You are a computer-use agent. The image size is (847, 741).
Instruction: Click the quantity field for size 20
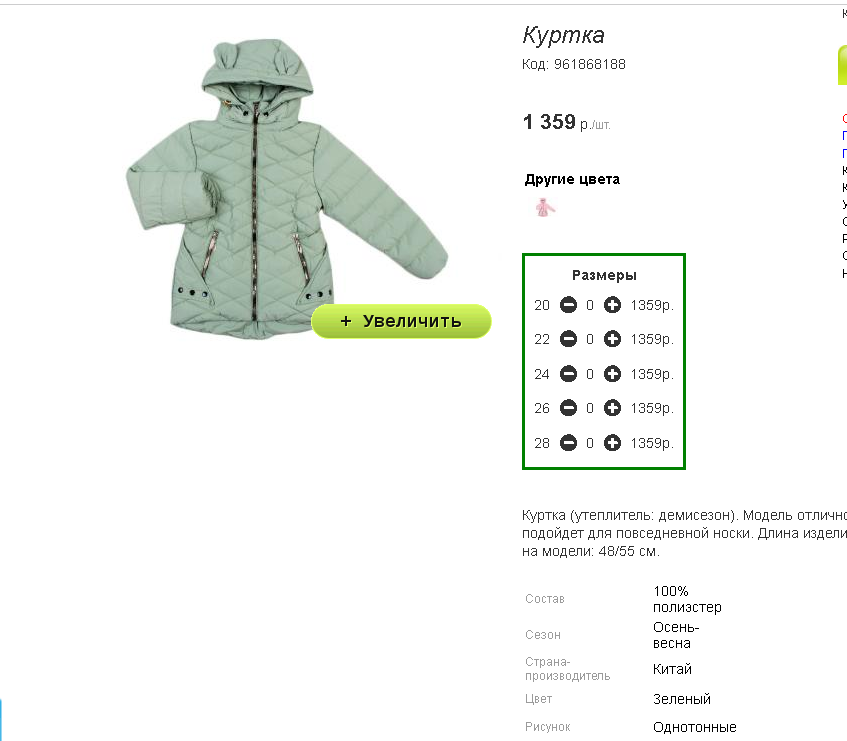pyautogui.click(x=590, y=306)
